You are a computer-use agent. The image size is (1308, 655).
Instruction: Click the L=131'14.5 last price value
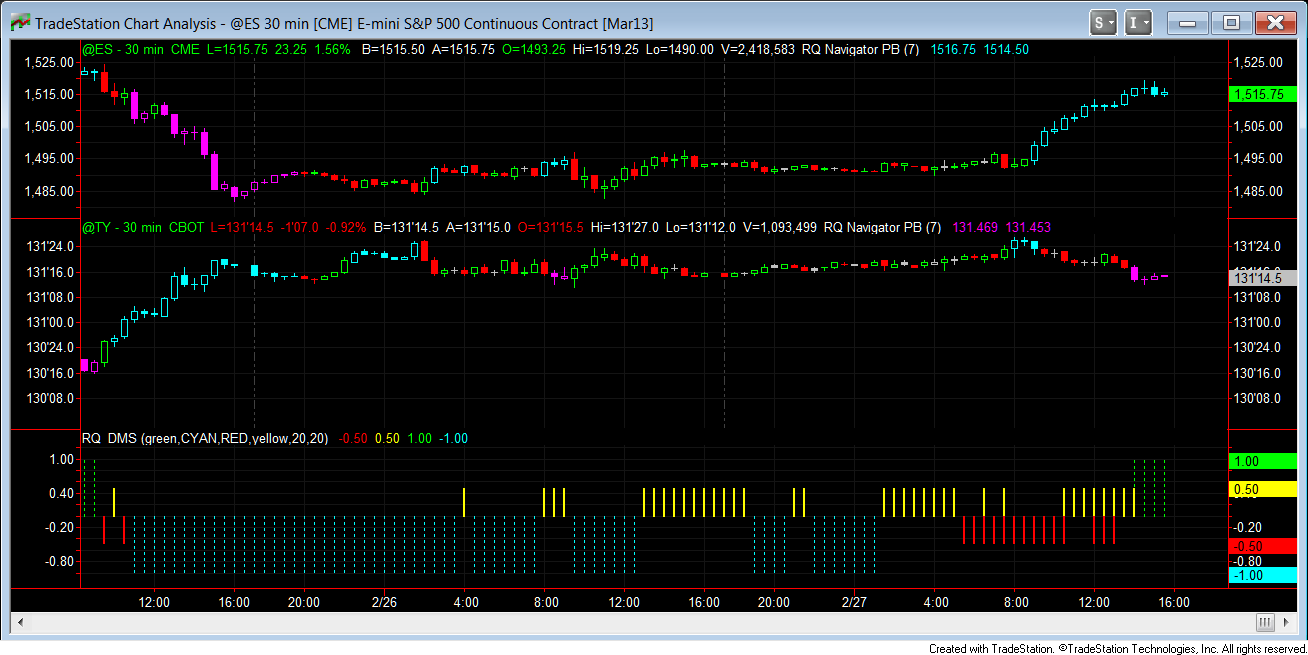point(240,227)
